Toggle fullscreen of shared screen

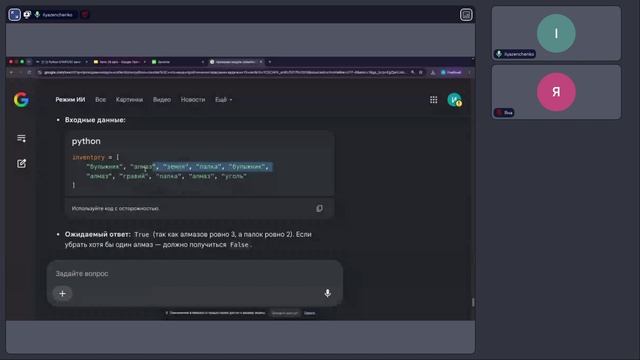click(x=15, y=15)
